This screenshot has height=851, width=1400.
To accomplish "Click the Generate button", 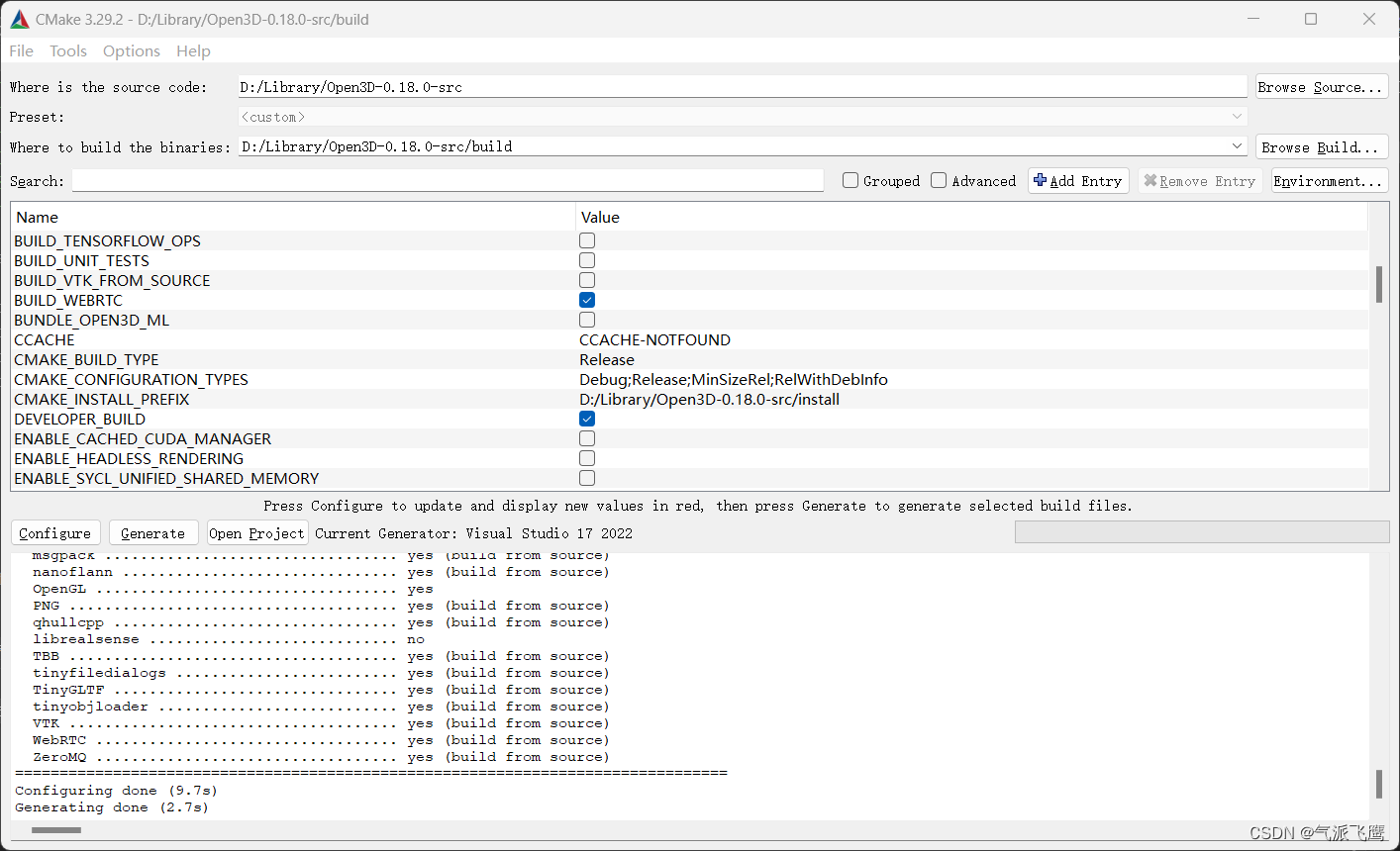I will [153, 532].
